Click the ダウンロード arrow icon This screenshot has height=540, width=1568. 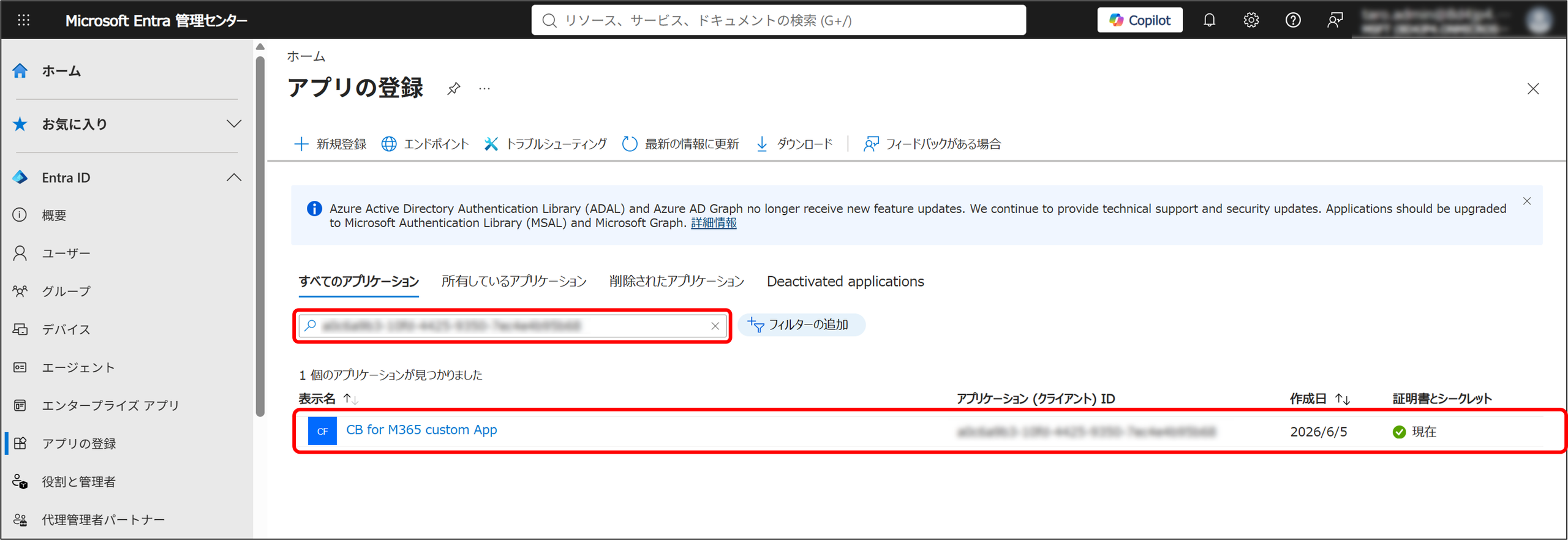pos(762,144)
